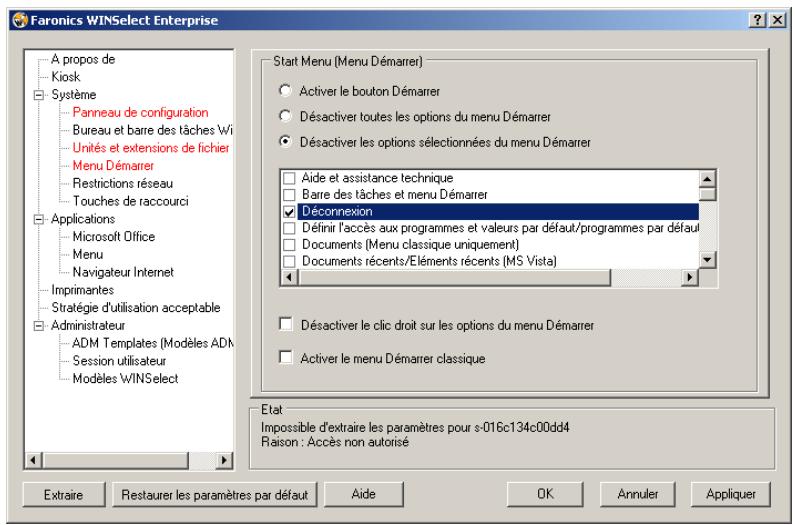795x525 pixels.
Task: Select Menu Démarrer tree item
Action: pos(113,166)
